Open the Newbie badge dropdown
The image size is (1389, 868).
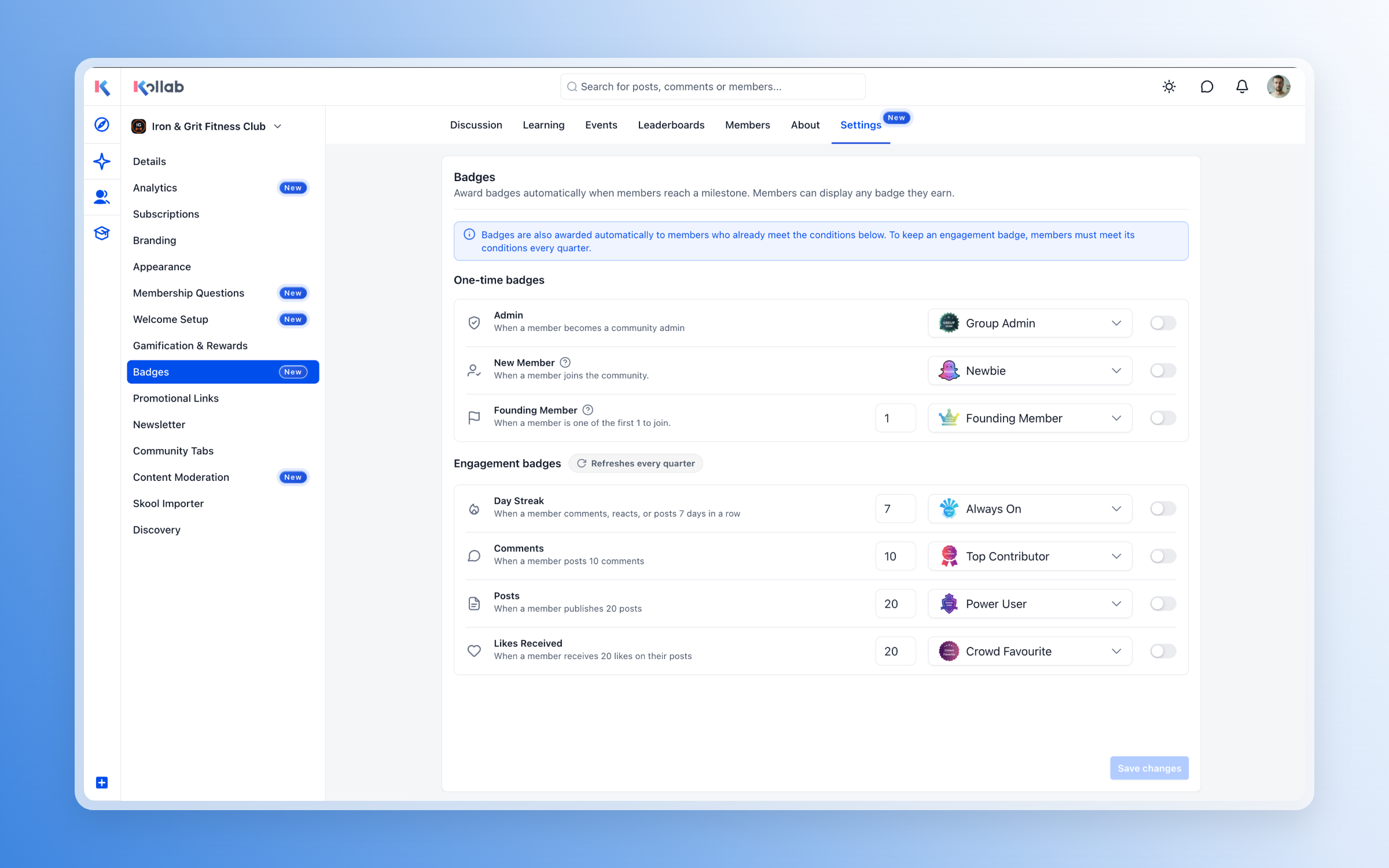1030,370
